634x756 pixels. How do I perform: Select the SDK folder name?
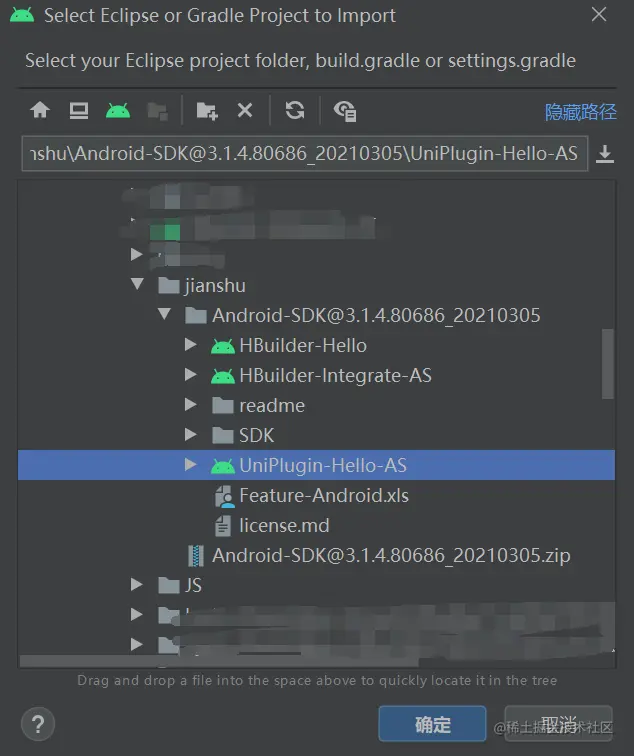(256, 435)
